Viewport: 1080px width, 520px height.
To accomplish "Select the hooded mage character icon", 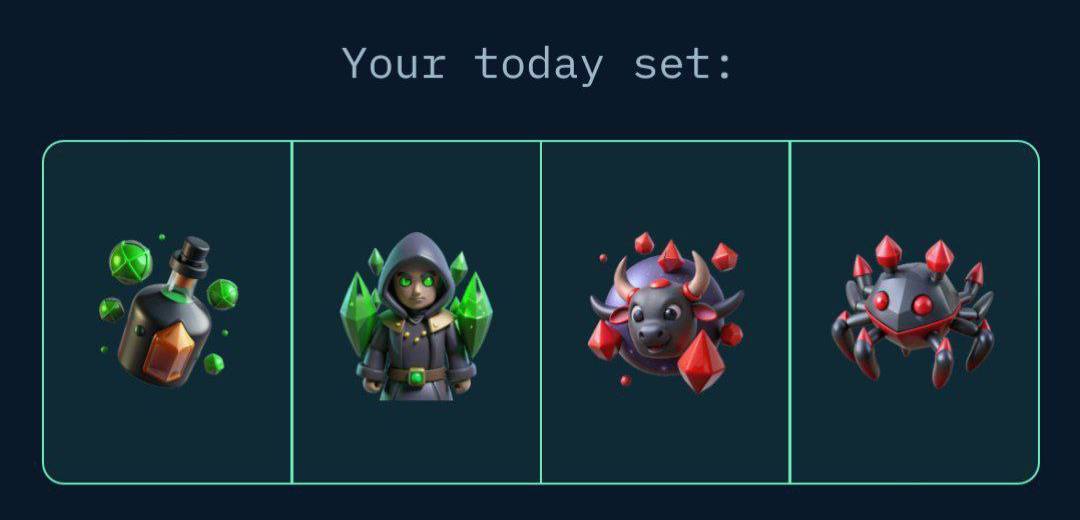I will click(416, 316).
